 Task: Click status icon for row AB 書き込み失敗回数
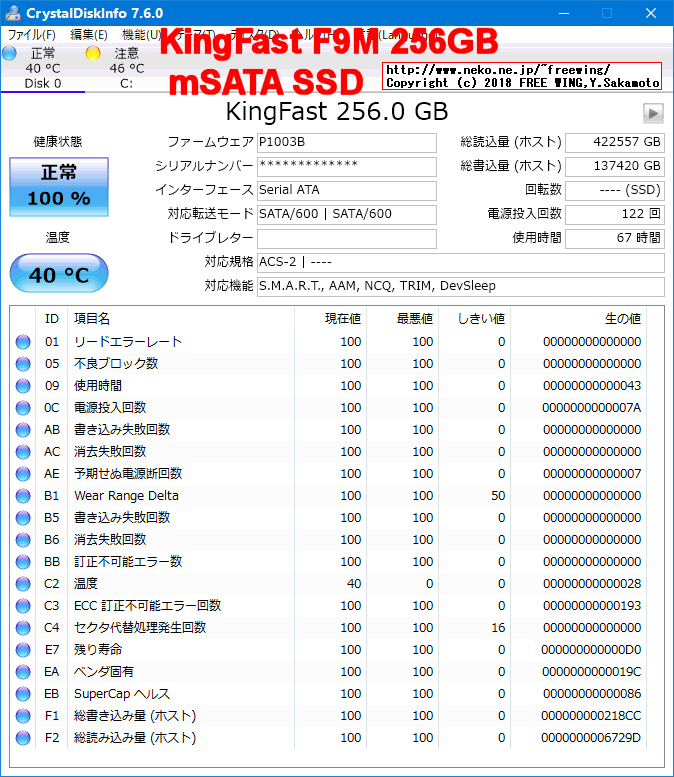[x=23, y=430]
